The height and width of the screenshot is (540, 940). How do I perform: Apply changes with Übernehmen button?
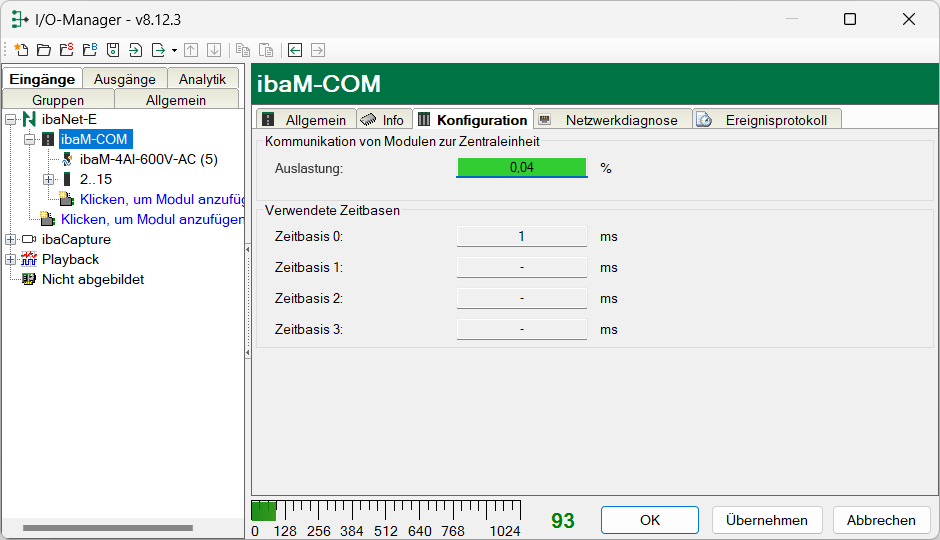[x=767, y=520]
